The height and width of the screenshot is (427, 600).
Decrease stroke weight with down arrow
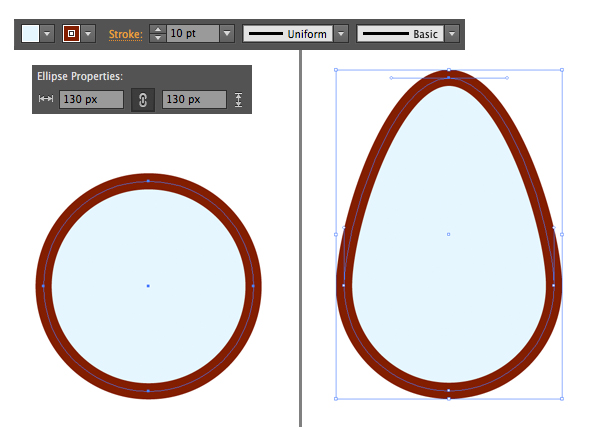pos(158,38)
